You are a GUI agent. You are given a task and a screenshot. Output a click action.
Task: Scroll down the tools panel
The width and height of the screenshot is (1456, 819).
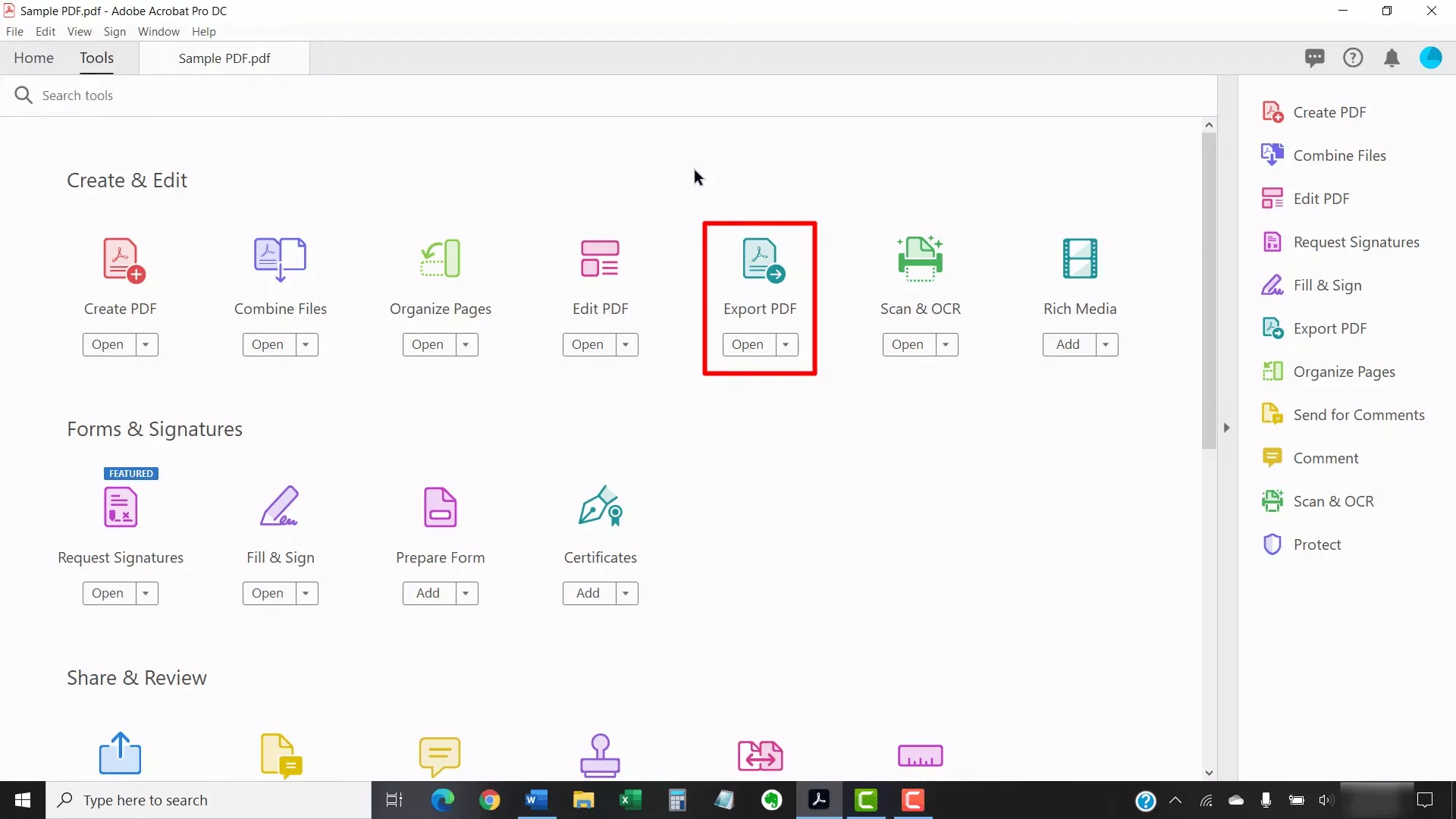tap(1208, 773)
